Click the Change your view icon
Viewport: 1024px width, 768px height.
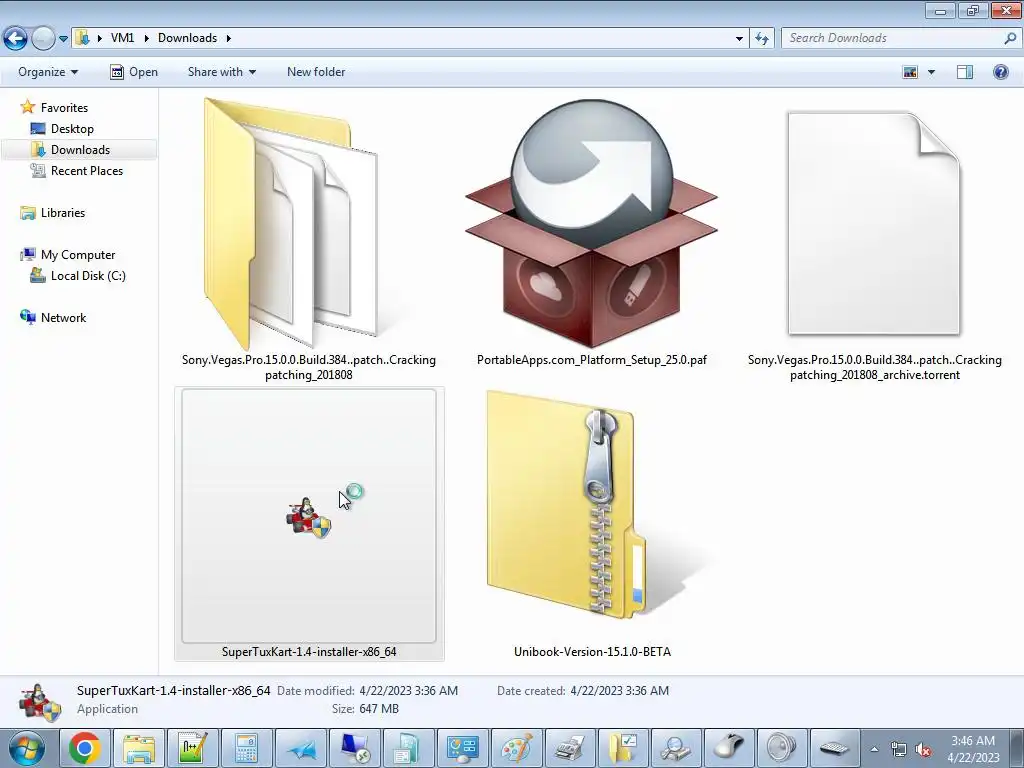tap(910, 72)
